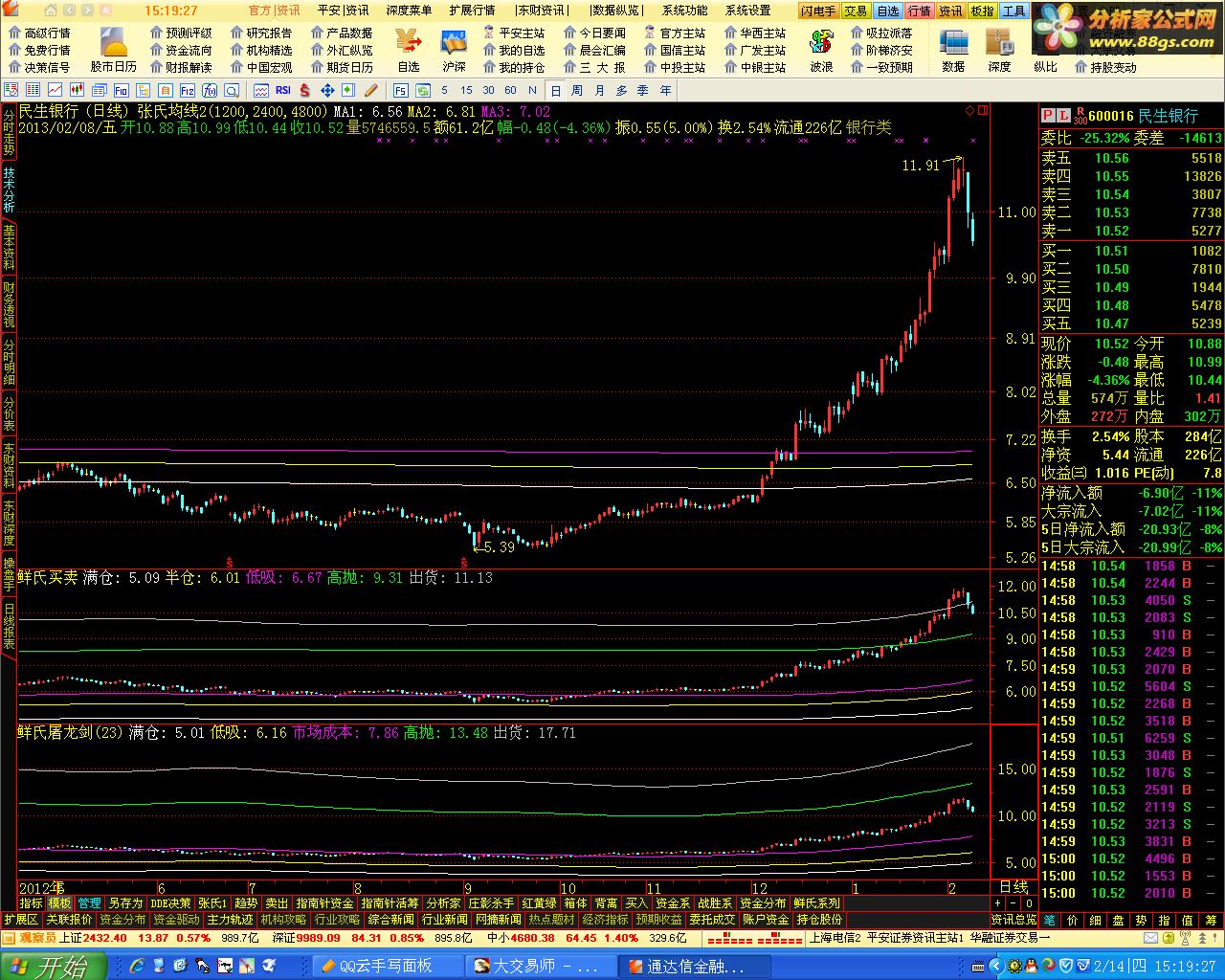Select the 技术分析 side tab

tap(9, 190)
